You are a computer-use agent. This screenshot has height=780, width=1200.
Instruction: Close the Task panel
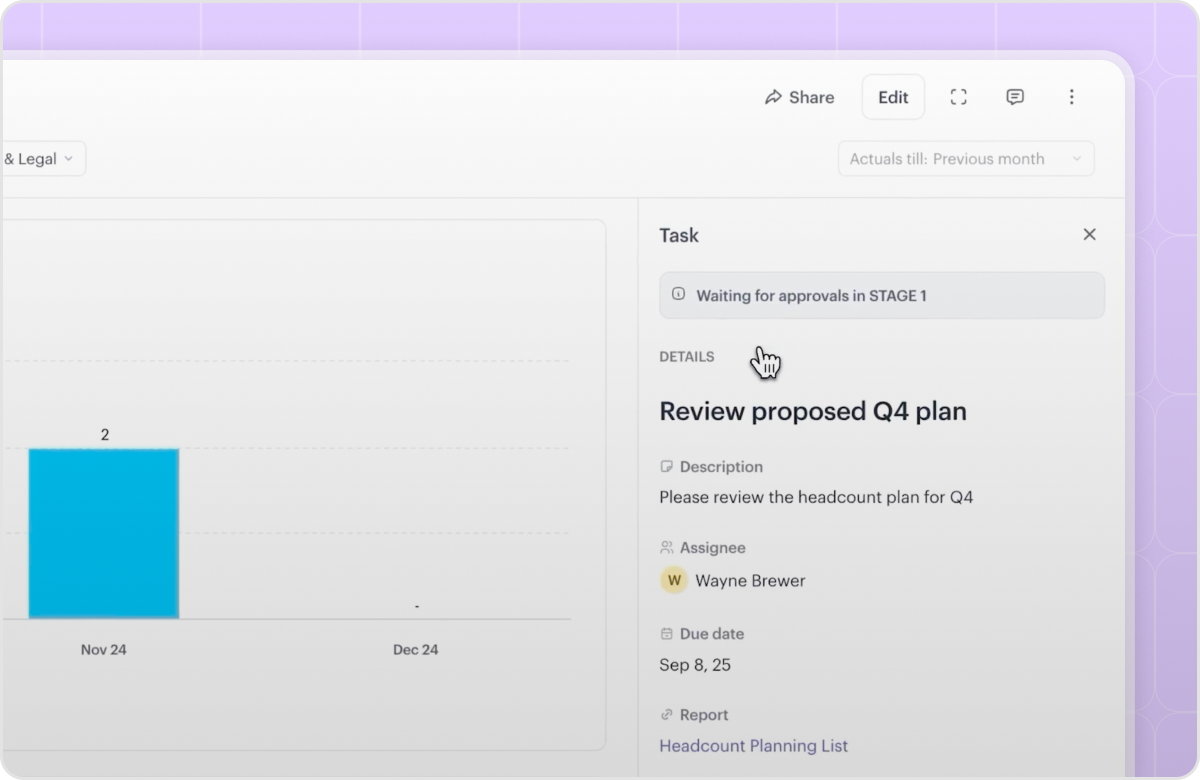[1089, 234]
